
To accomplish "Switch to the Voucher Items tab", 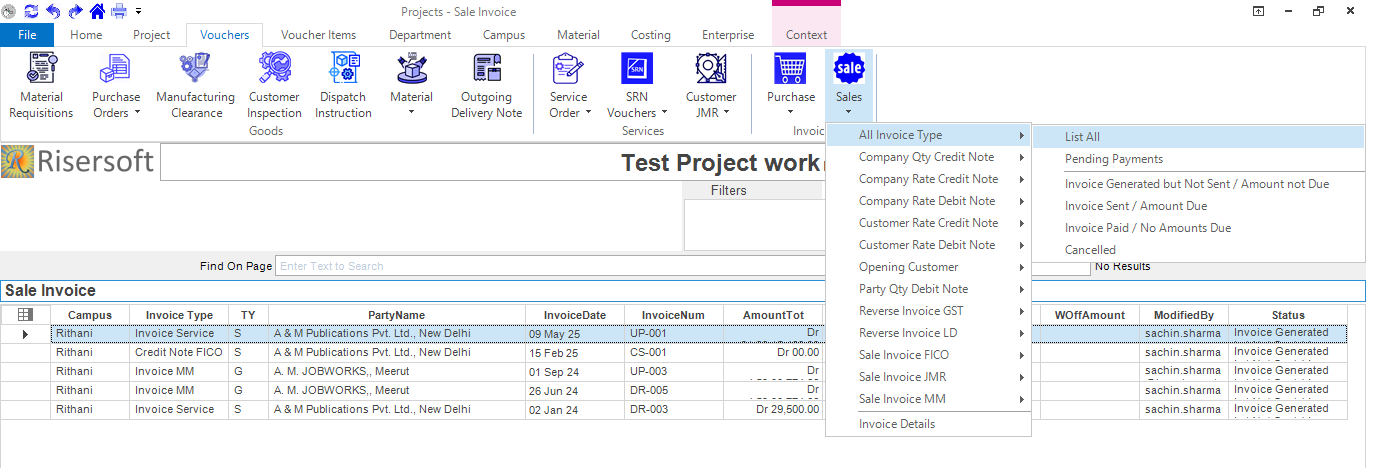I will point(318,35).
